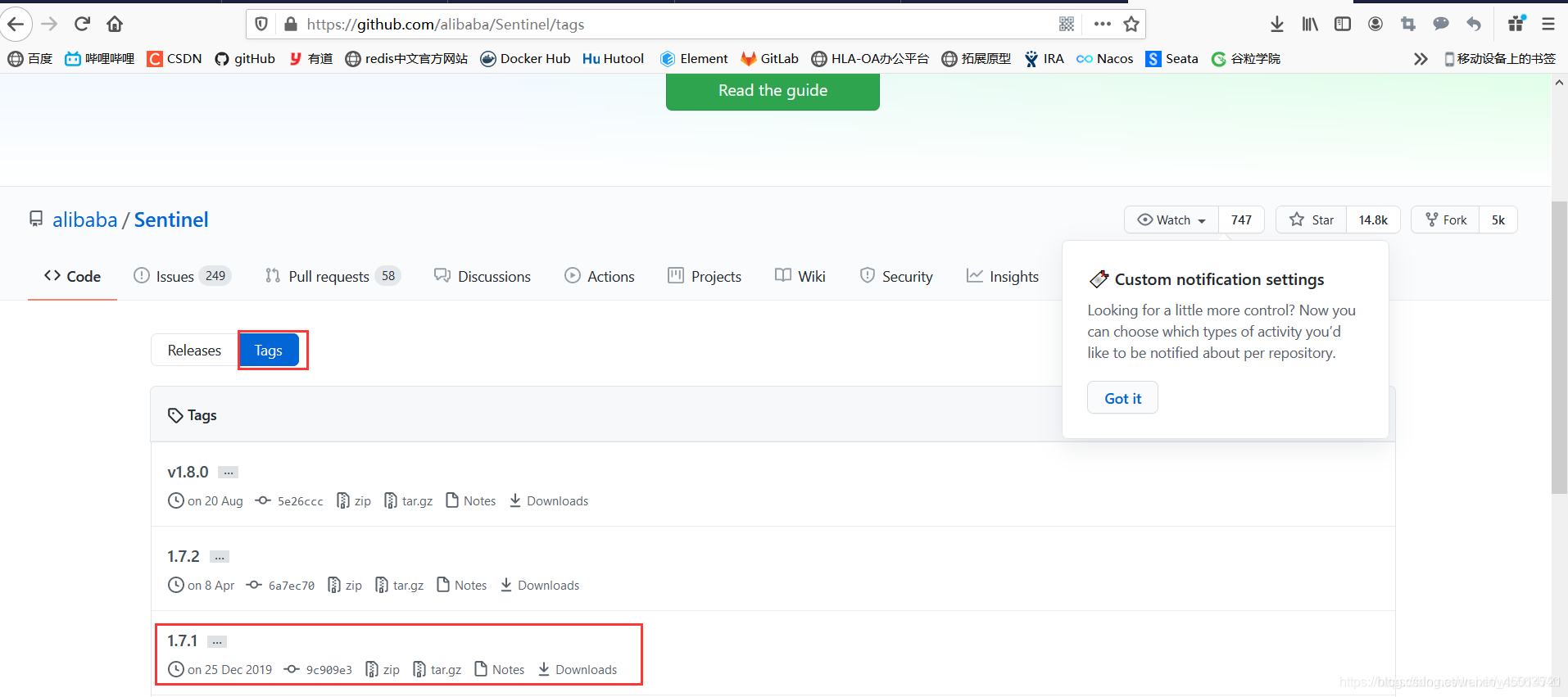
Task: Open the Watch dropdown
Action: tap(1171, 220)
